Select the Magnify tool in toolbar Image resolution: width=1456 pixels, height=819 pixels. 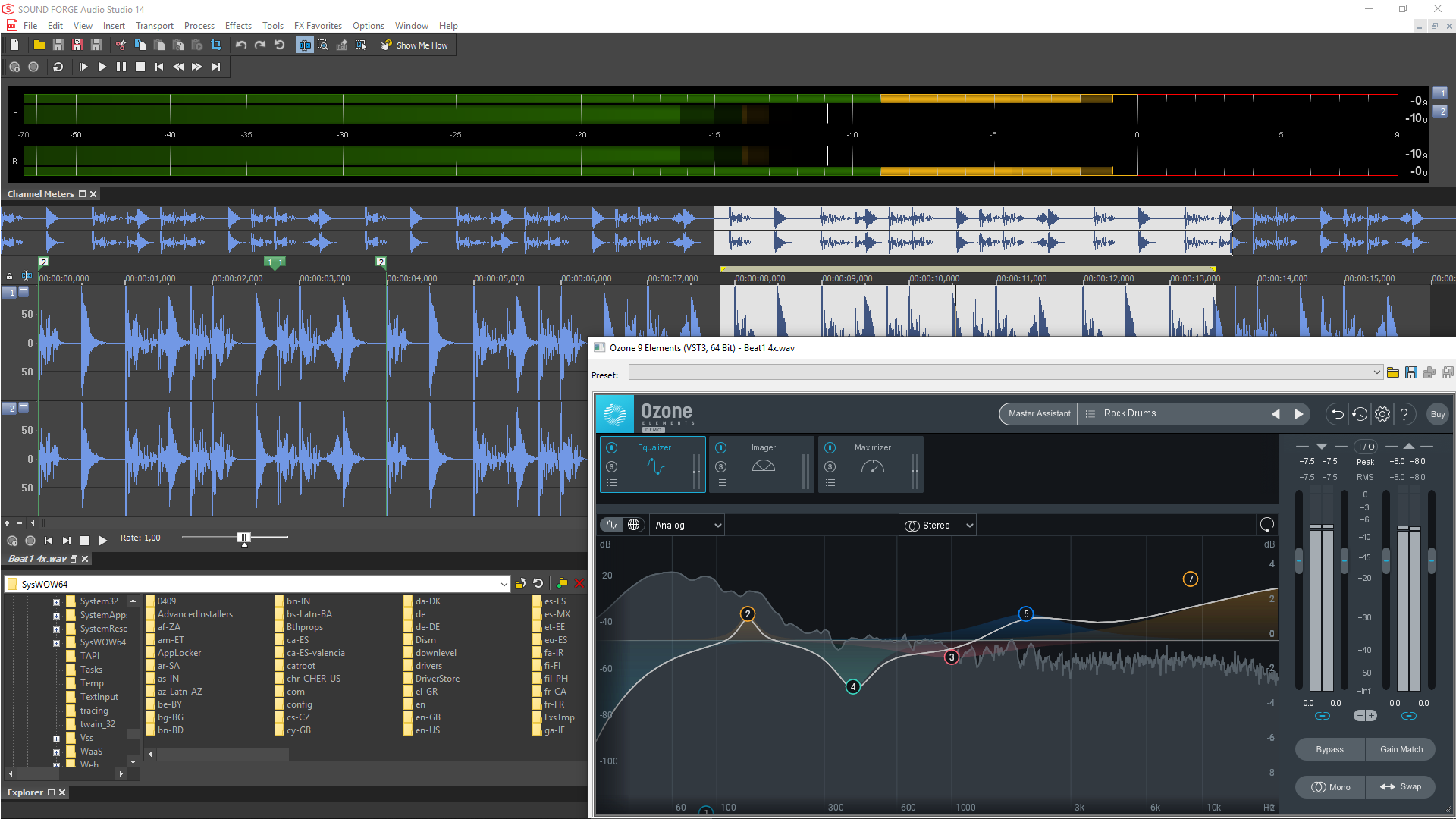coord(323,45)
